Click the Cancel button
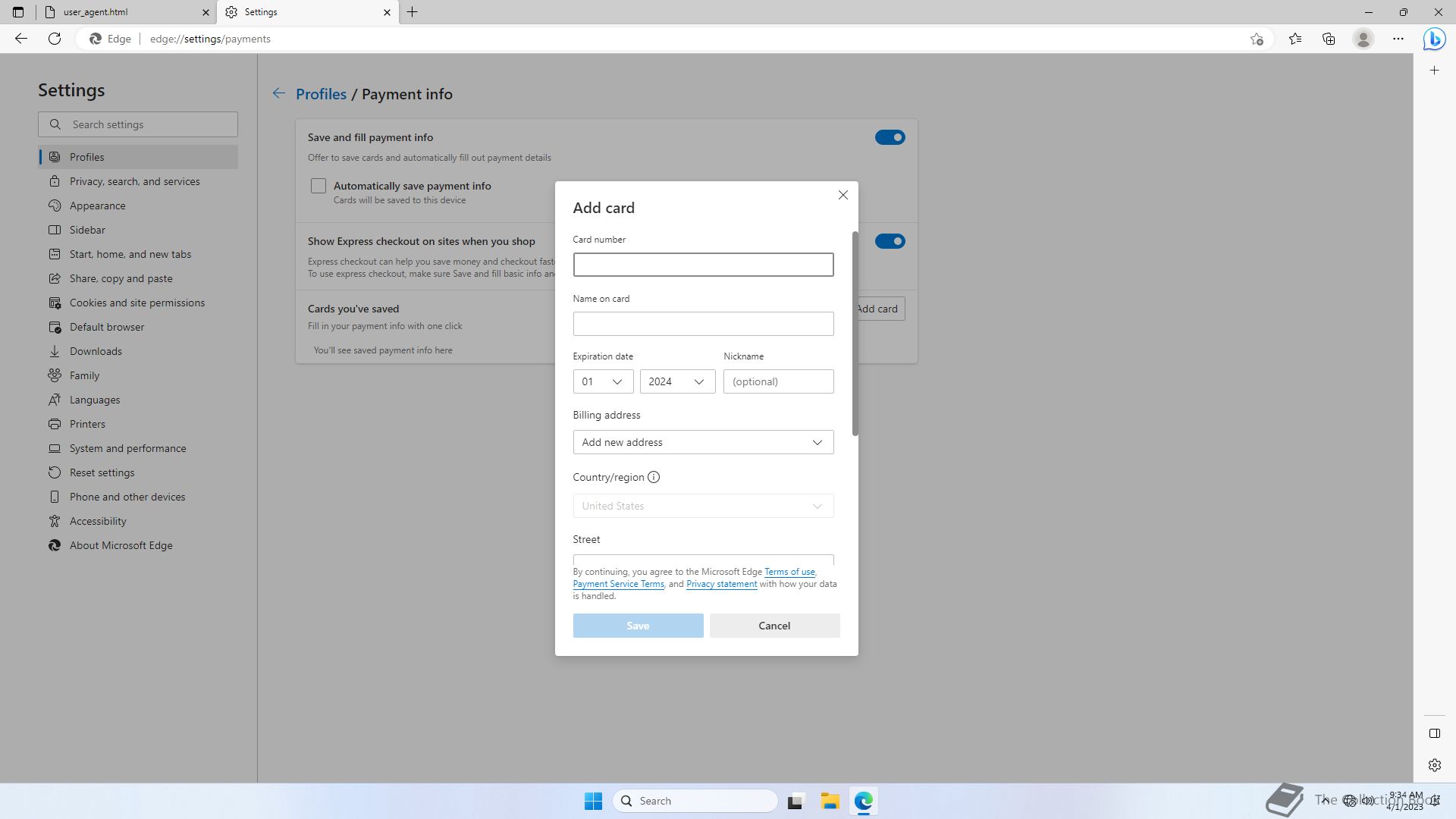 click(774, 626)
